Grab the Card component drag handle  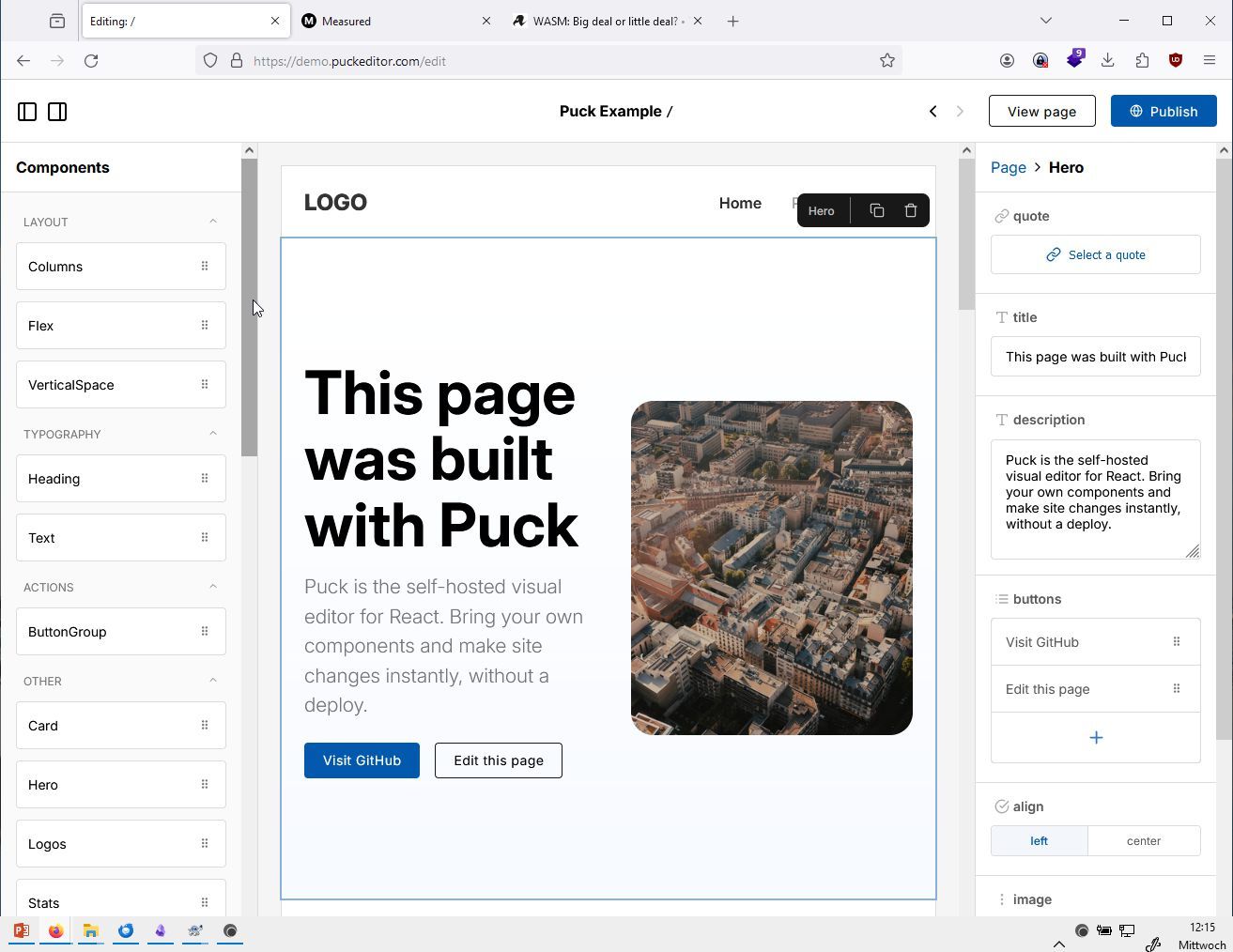click(x=205, y=725)
